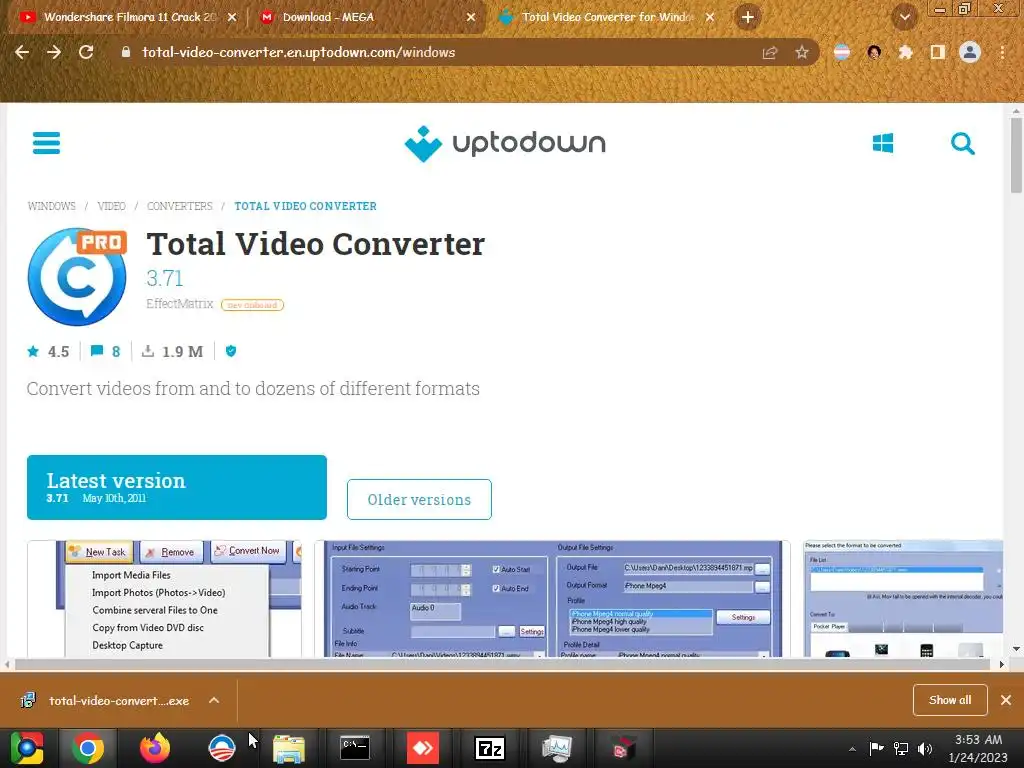Dismiss the downloads bar
The height and width of the screenshot is (768, 1024).
click(x=1006, y=700)
